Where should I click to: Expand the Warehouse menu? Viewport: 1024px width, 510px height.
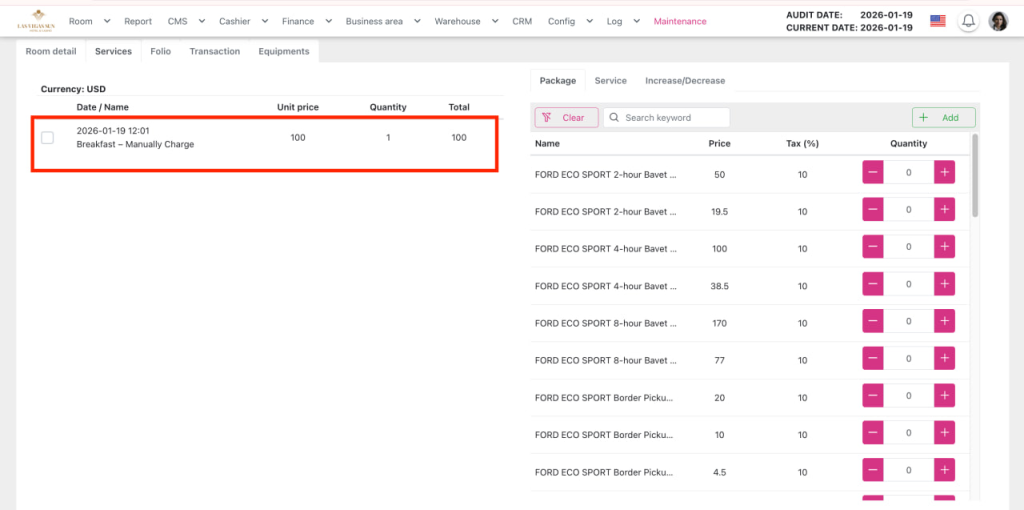(463, 21)
